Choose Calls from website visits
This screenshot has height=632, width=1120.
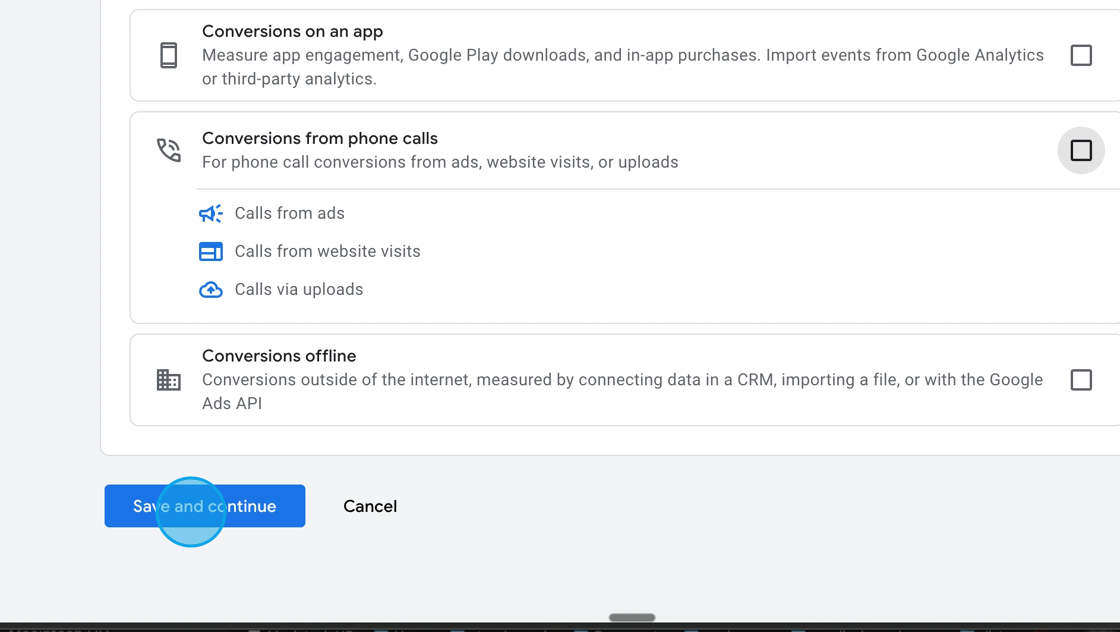[x=328, y=251]
